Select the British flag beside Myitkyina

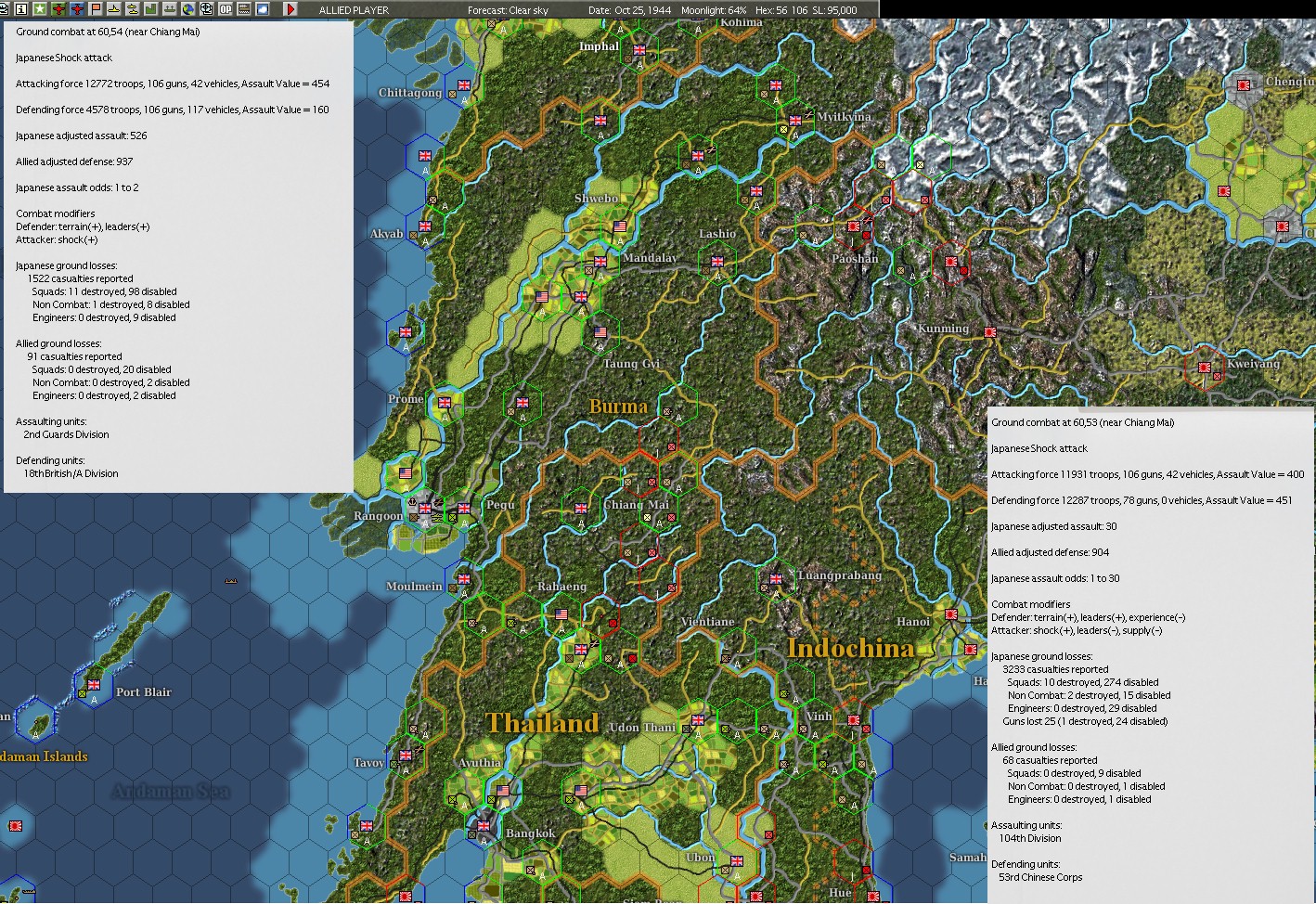tap(795, 121)
